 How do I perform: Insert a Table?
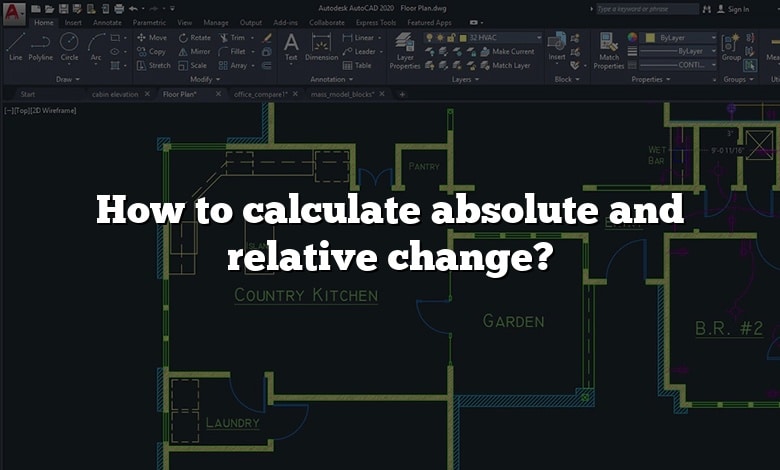point(357,65)
